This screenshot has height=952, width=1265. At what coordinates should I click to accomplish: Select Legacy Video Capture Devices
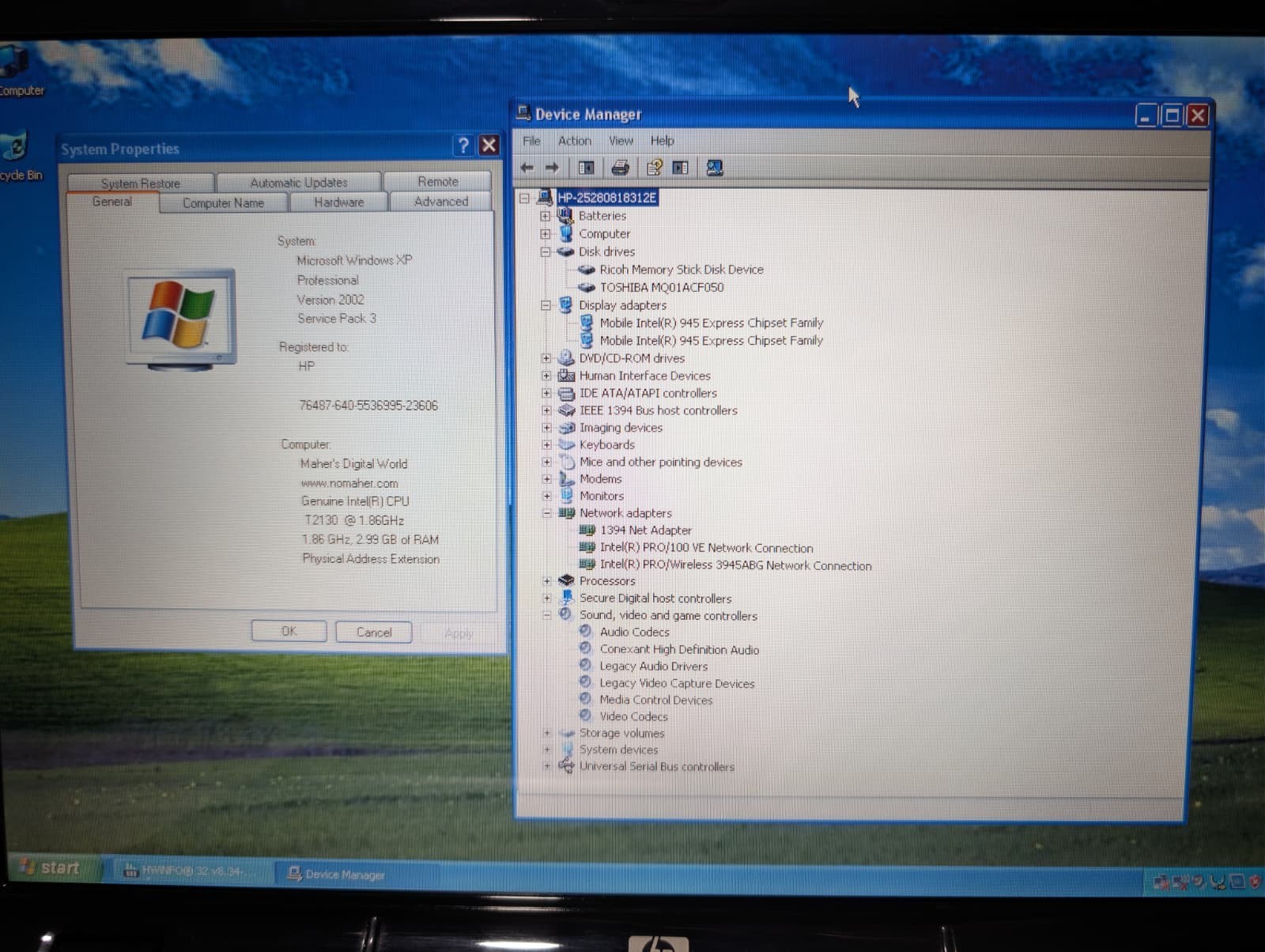click(x=677, y=683)
